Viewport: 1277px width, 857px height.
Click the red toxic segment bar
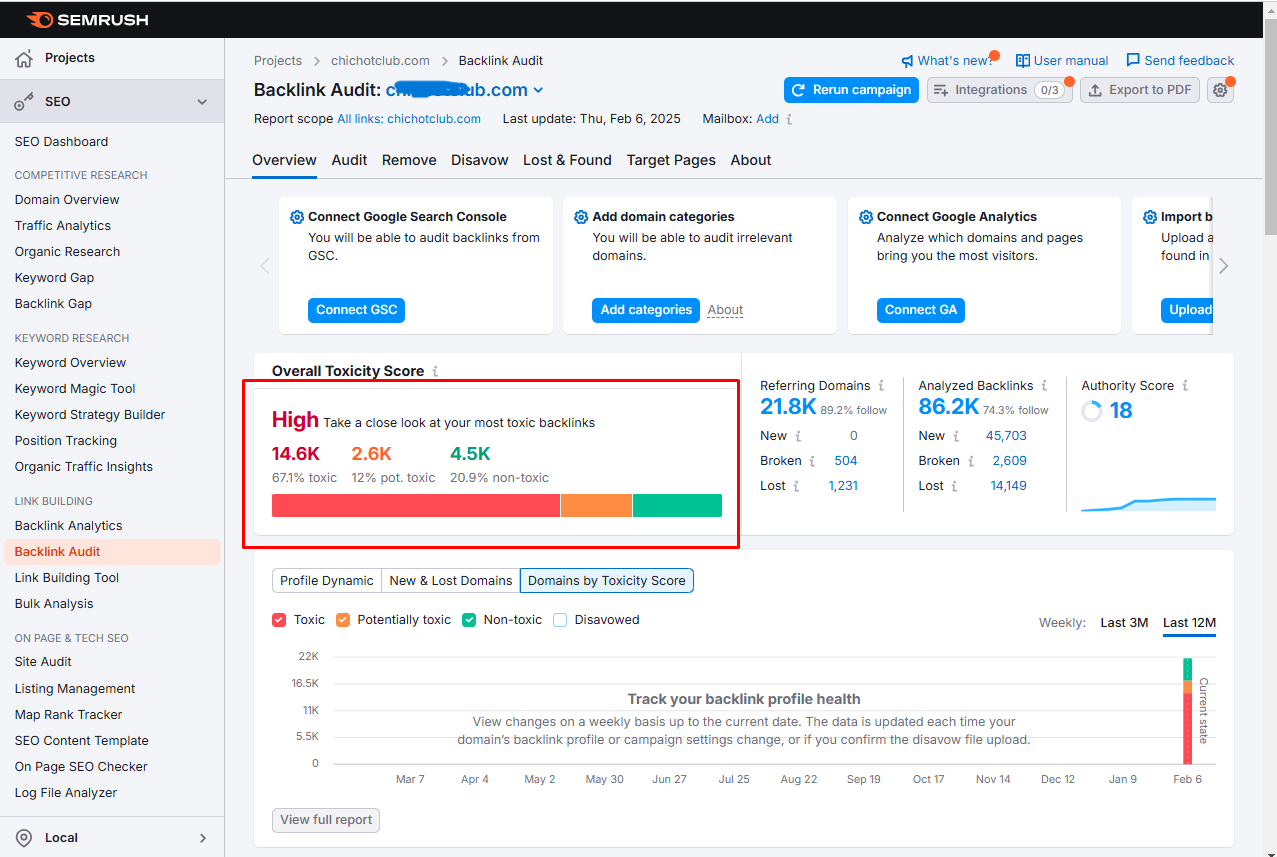415,505
